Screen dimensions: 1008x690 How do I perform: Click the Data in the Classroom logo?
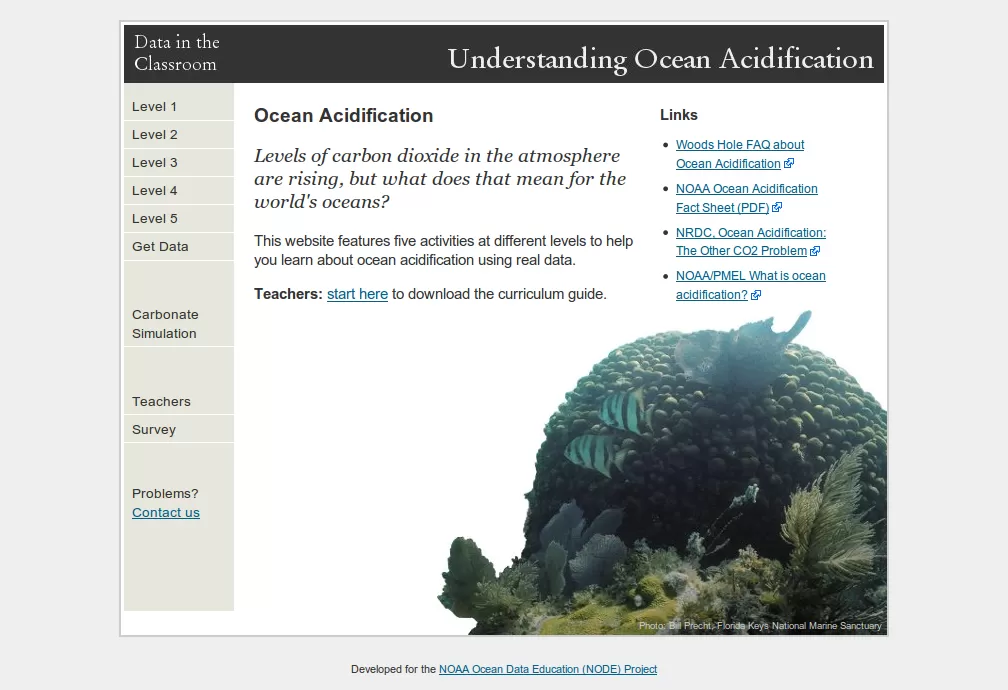point(177,53)
